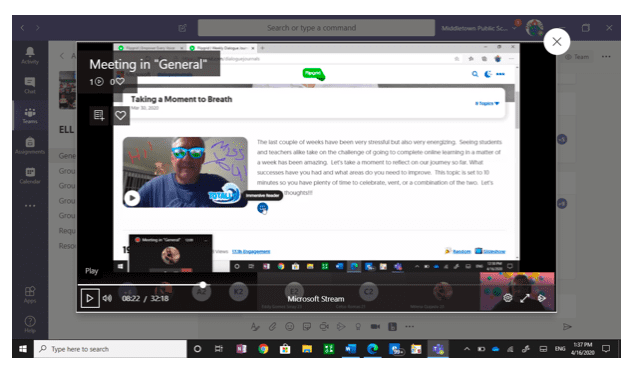Open the channel more options ellipsis
Viewport: 632px width, 367px height.
click(x=606, y=57)
